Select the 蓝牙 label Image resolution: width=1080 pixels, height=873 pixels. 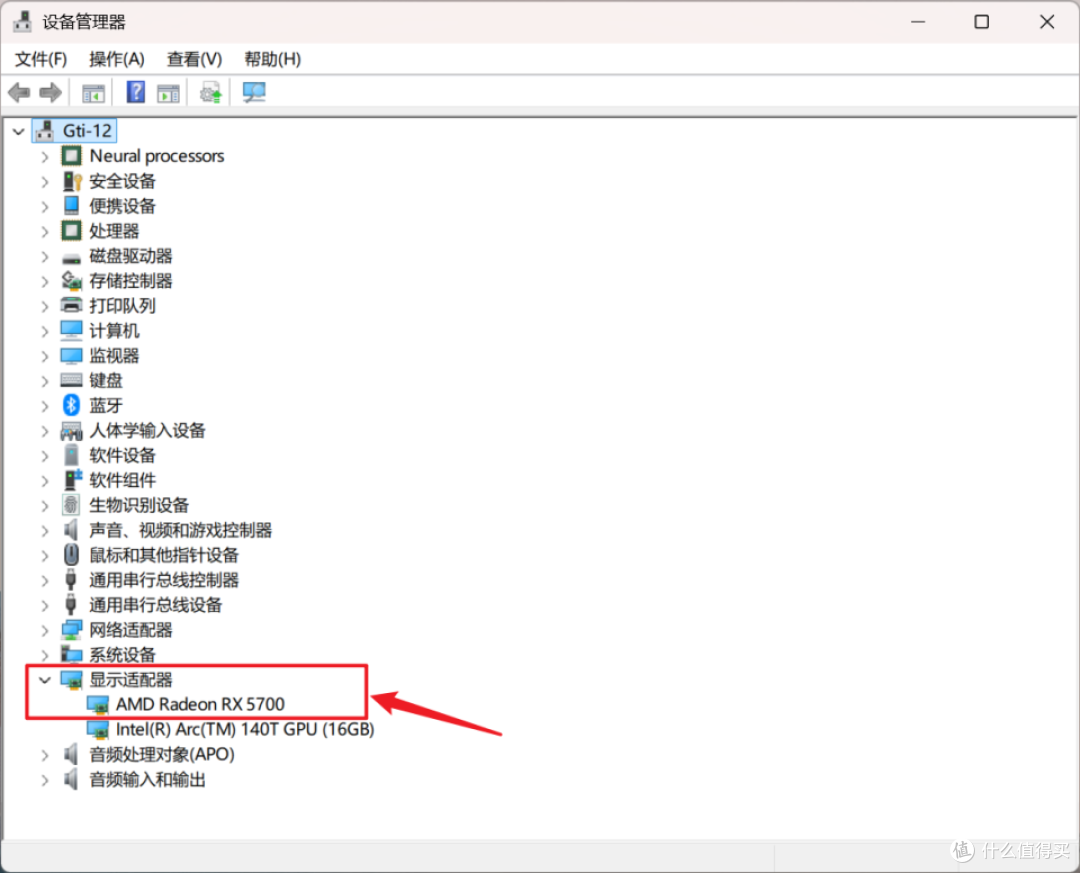(105, 405)
